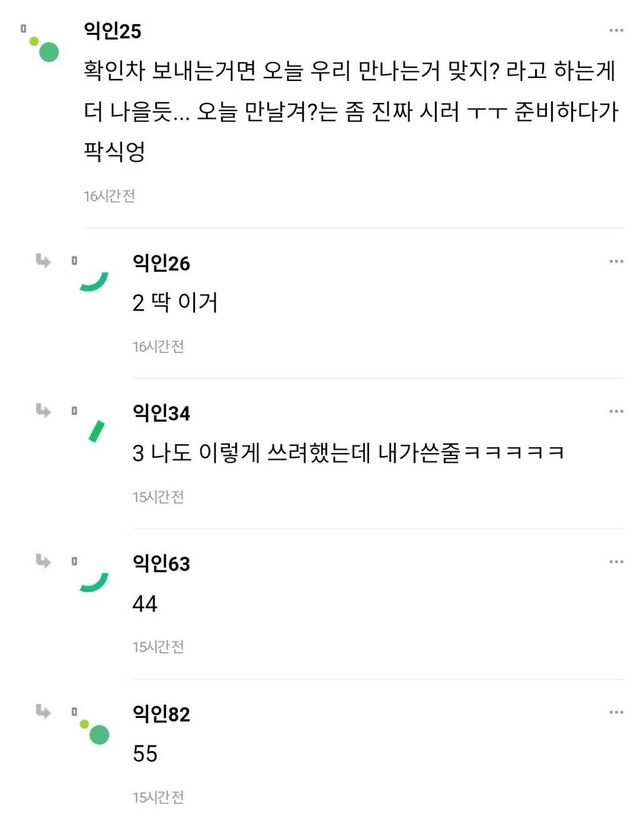The height and width of the screenshot is (819, 640).
Task: Click the reply arrow icon beside 익인26
Action: pyautogui.click(x=44, y=262)
